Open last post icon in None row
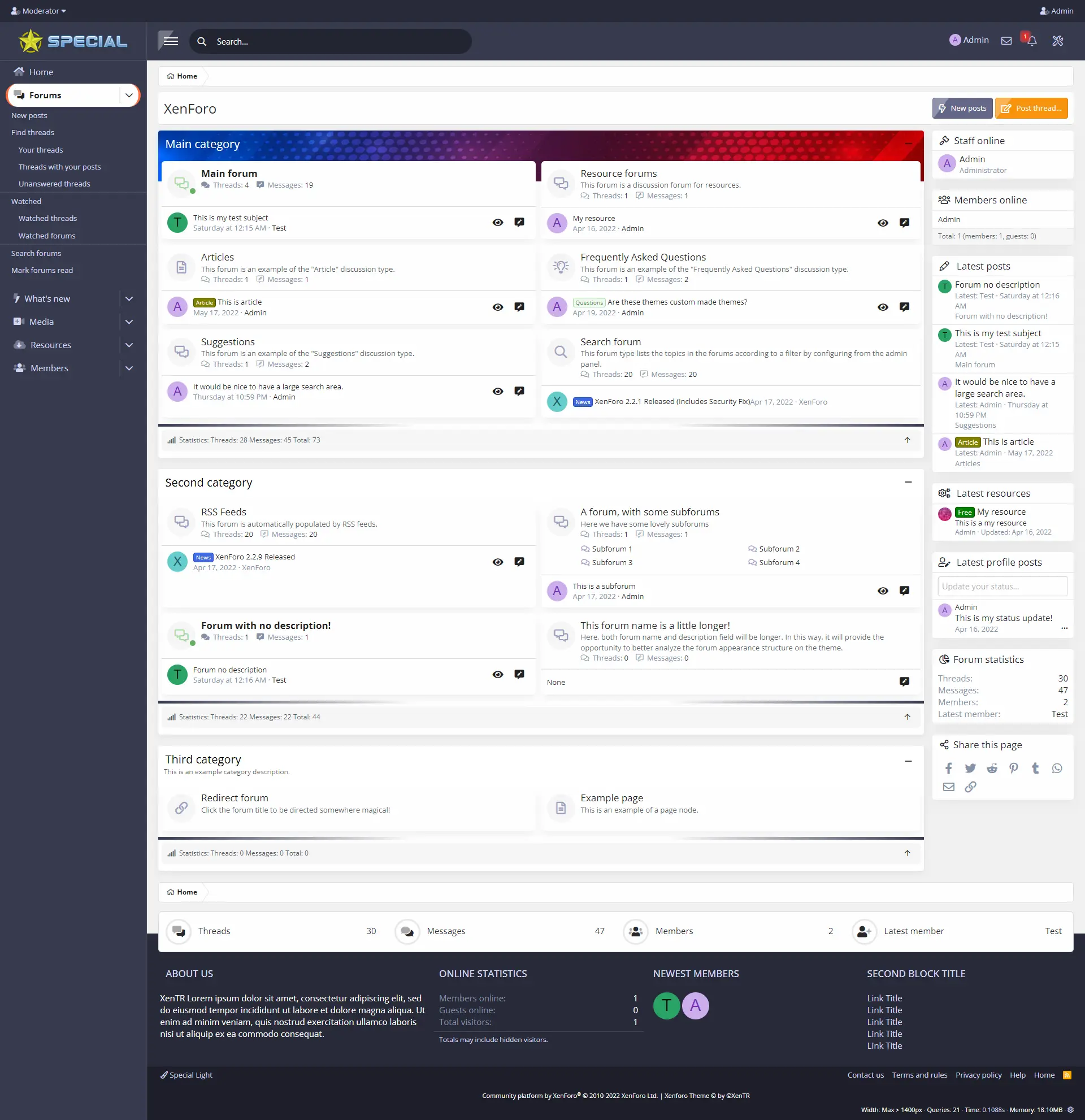This screenshot has height=1120, width=1085. 905,681
